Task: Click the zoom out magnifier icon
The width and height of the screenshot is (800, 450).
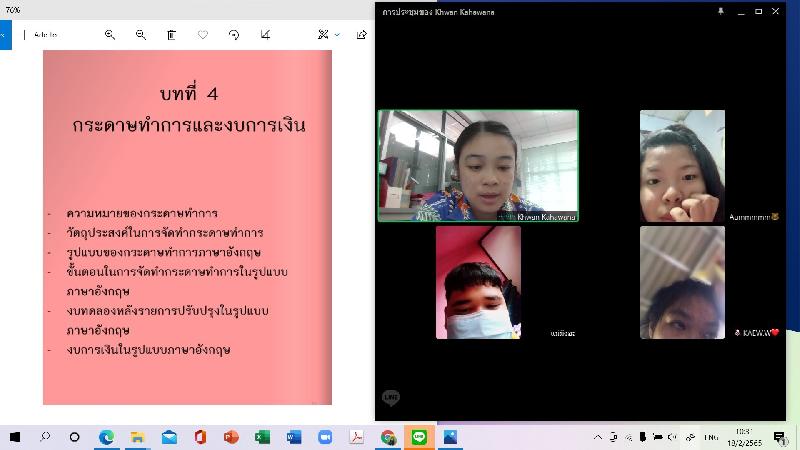Action: pyautogui.click(x=141, y=34)
